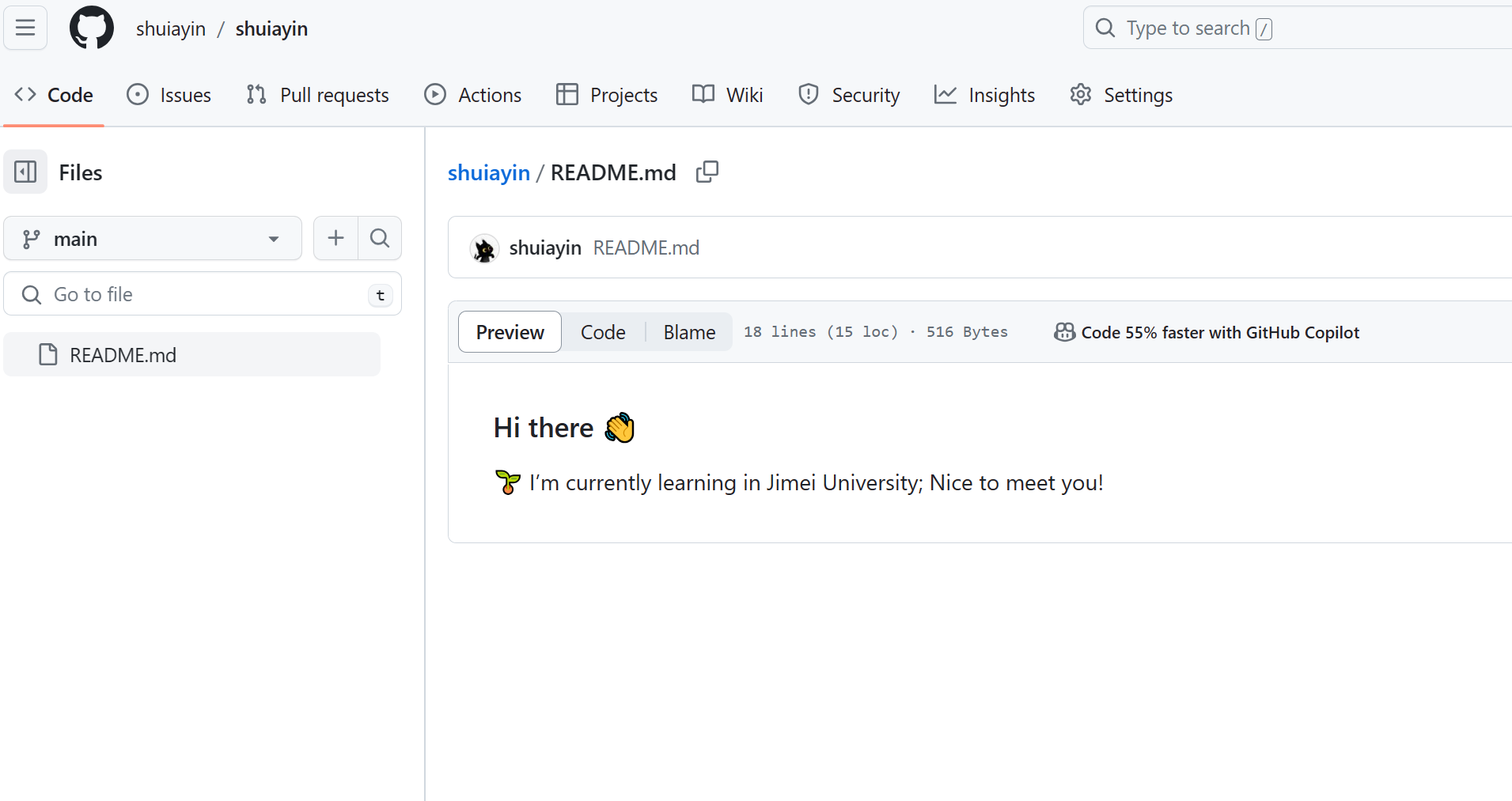Collapse the Files side panel

25,172
